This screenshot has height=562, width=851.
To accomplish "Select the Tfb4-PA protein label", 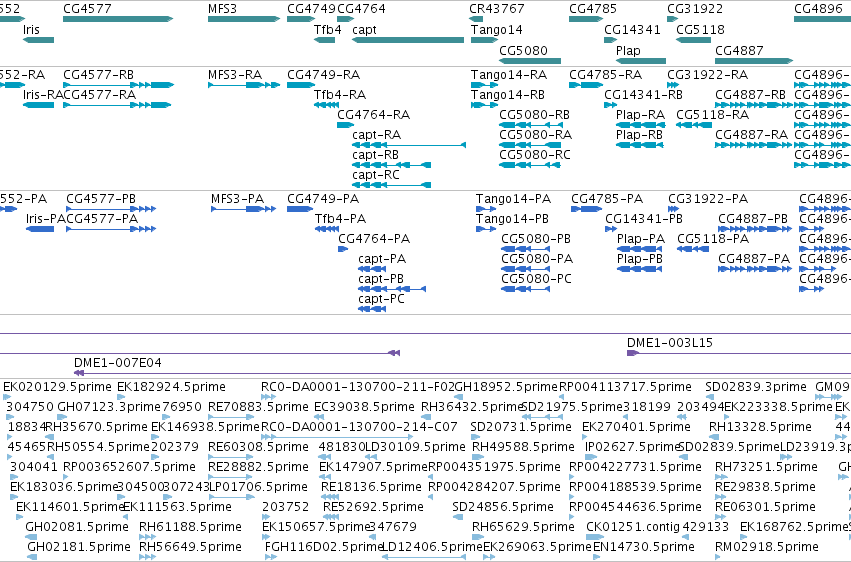I will click(340, 219).
